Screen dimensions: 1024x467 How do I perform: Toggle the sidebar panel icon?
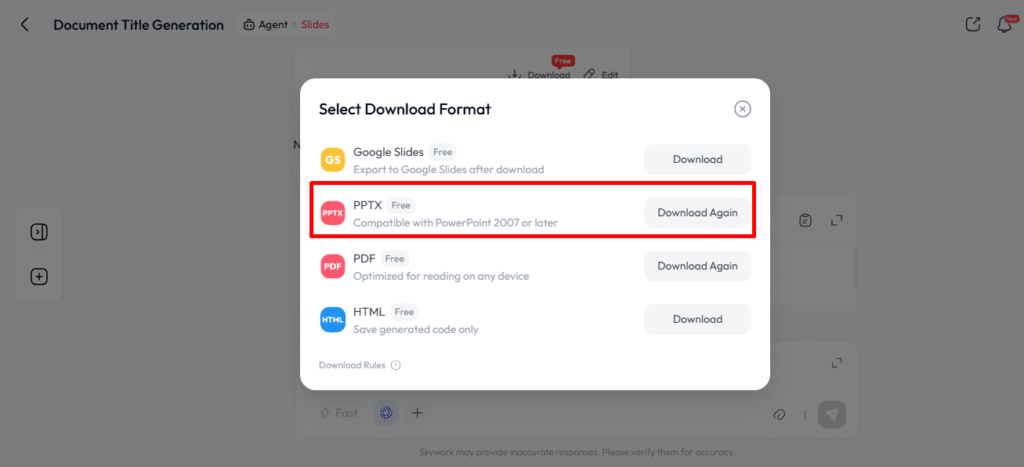coord(39,232)
